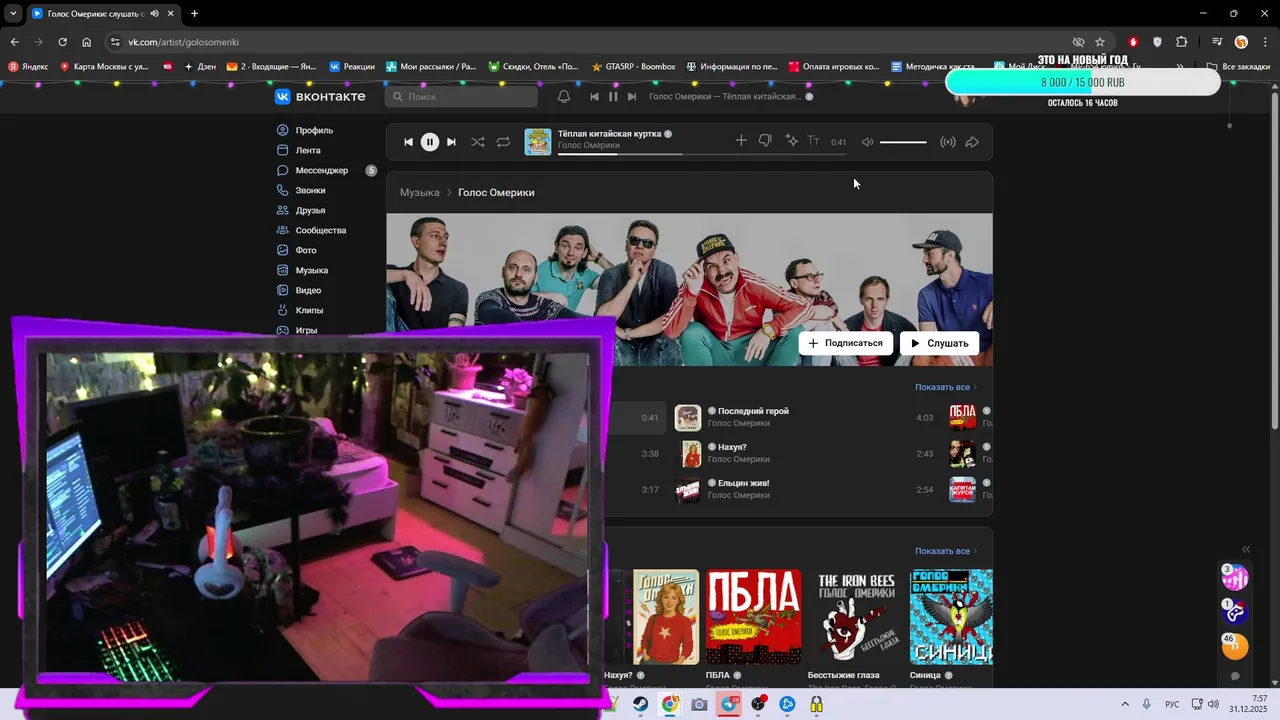This screenshot has height=720, width=1280.
Task: Open the Синица album cover
Action: tap(951, 617)
